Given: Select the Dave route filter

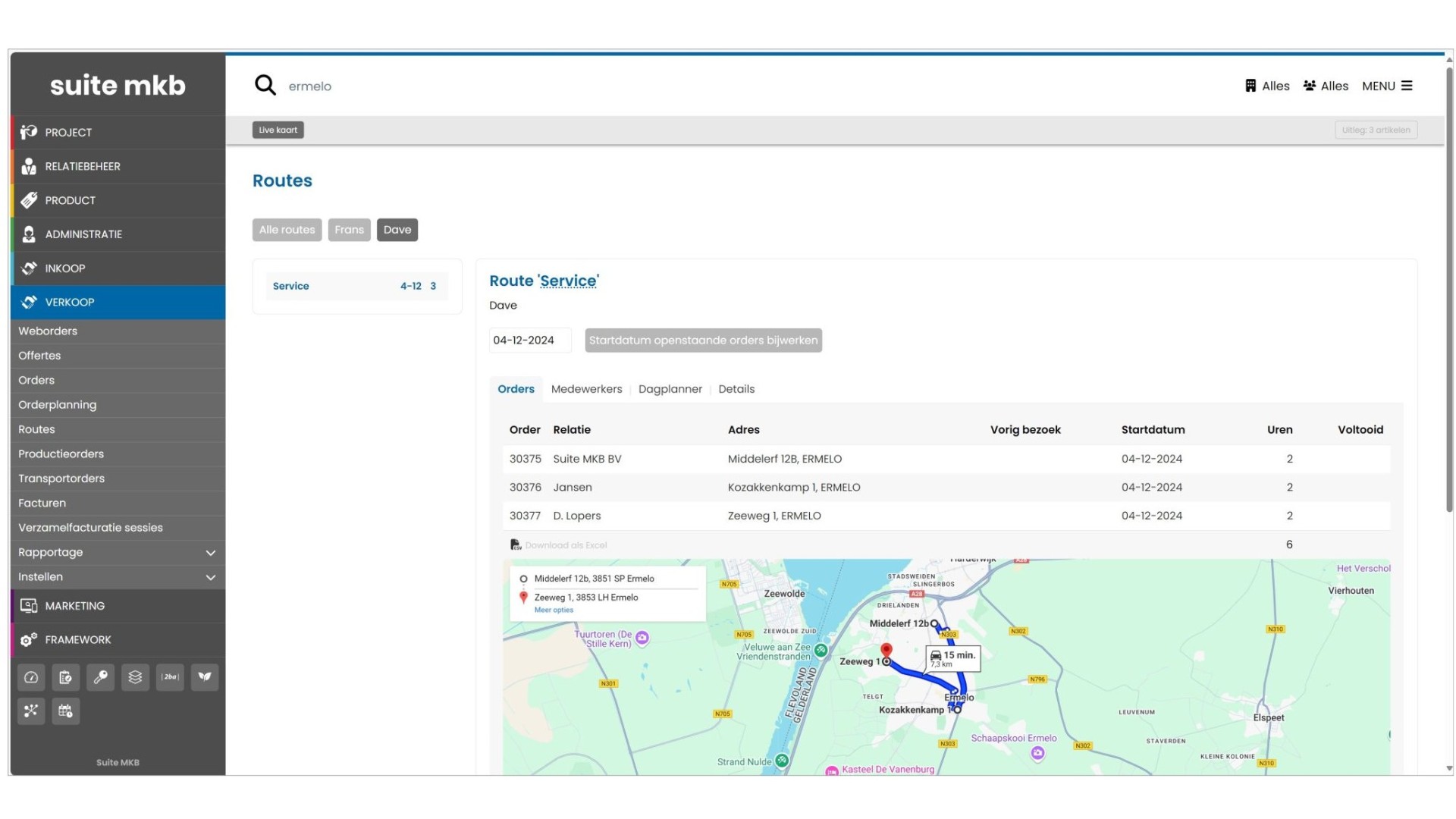Looking at the screenshot, I should [397, 230].
